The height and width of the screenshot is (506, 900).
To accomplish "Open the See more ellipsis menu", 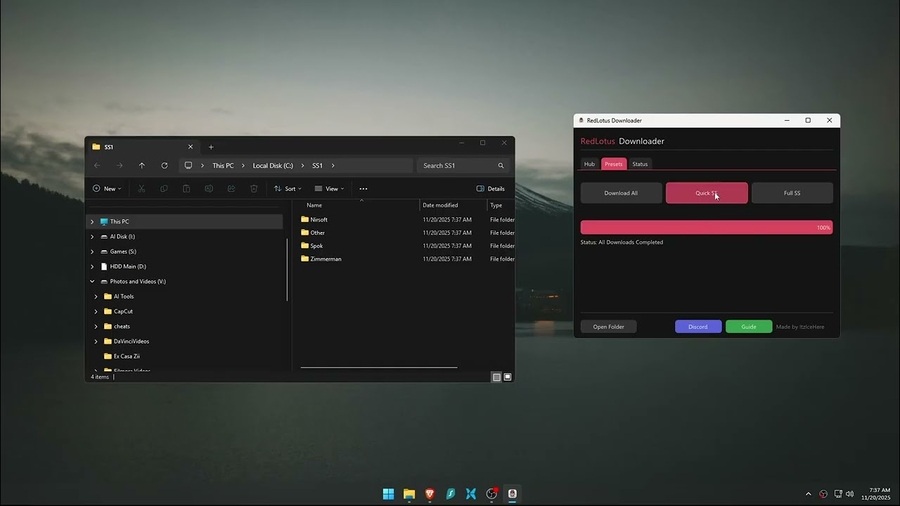I will coord(363,189).
